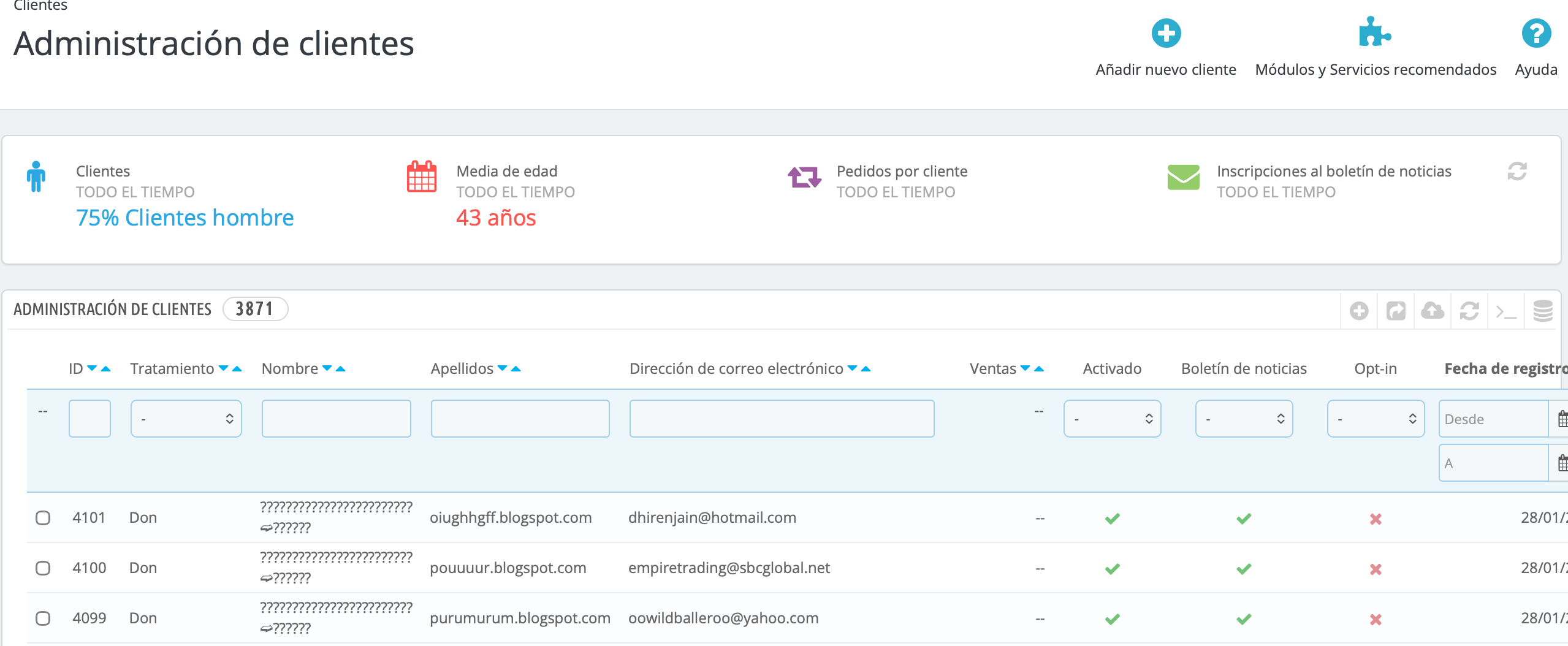Click the Dirección de correo electrónico filter field
This screenshot has height=646, width=1568.
[x=781, y=419]
